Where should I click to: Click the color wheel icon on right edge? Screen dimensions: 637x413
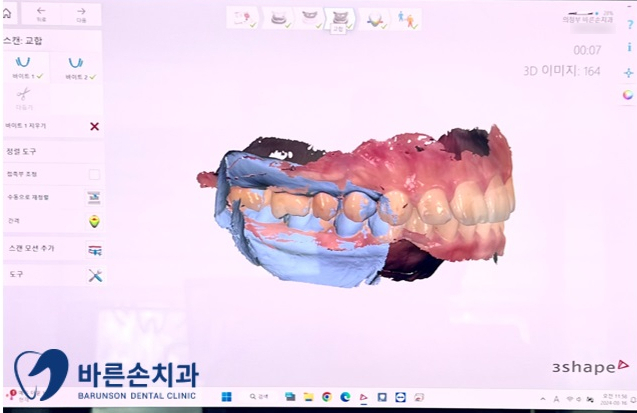[x=628, y=95]
